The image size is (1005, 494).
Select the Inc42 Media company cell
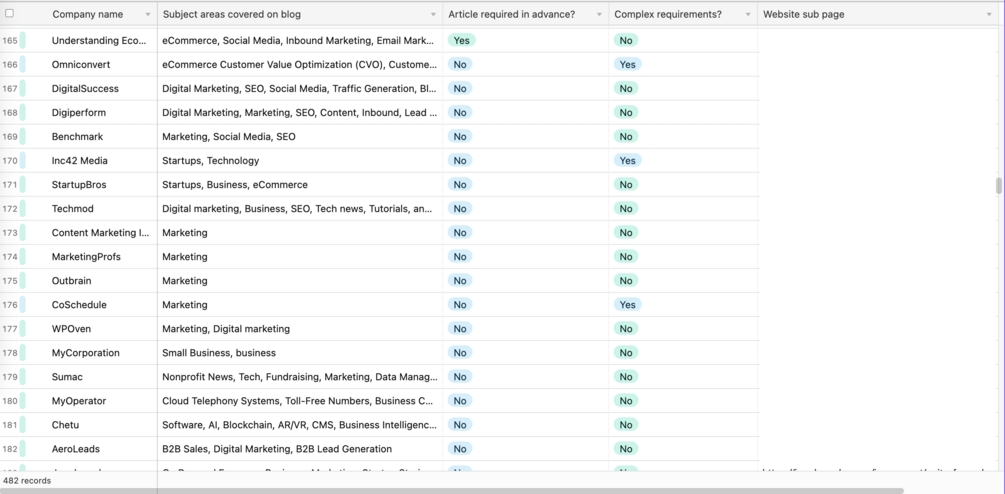click(x=91, y=160)
